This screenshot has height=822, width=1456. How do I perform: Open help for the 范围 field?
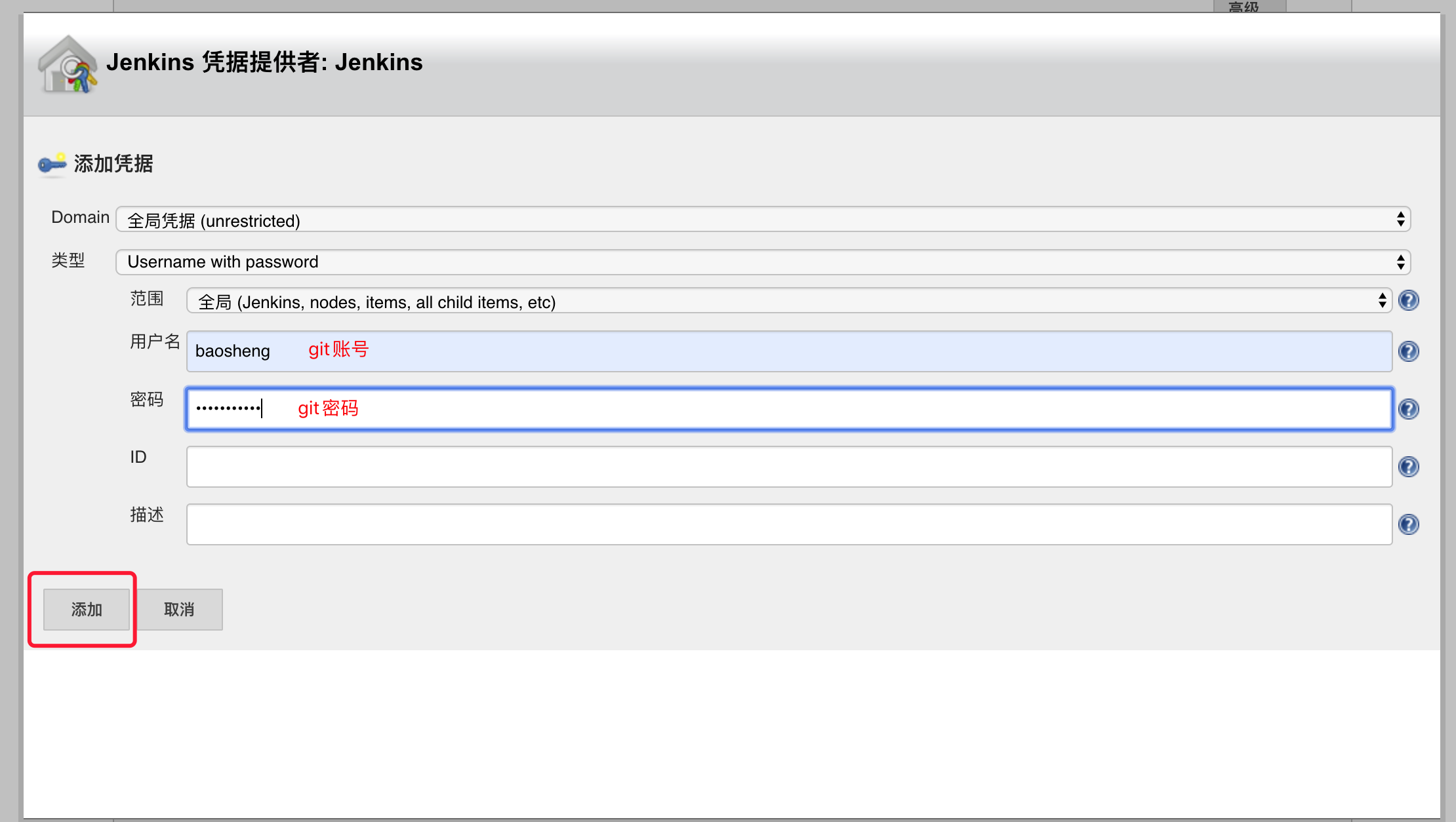pyautogui.click(x=1408, y=301)
